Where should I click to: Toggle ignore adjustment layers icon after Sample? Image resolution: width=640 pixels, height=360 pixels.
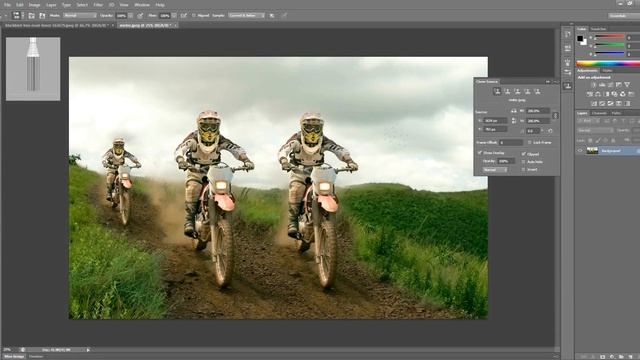point(272,16)
